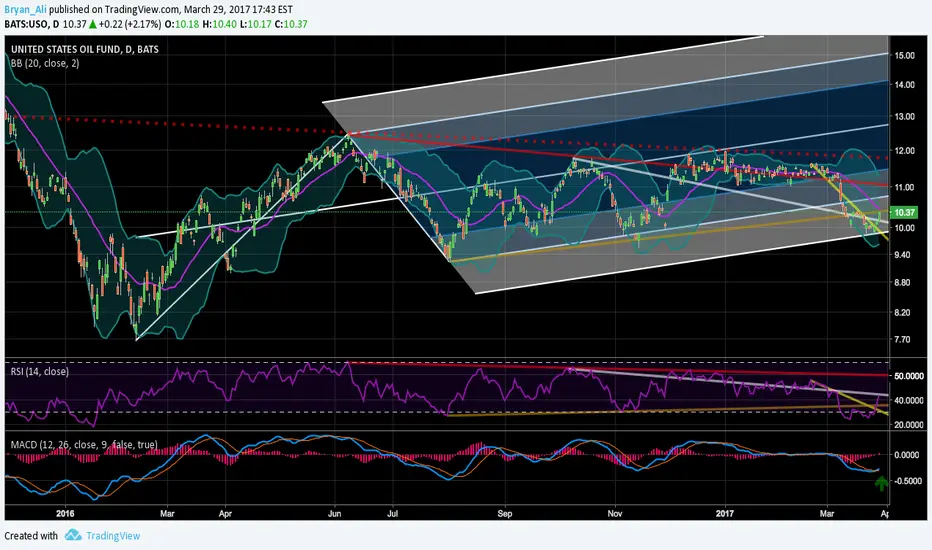932x550 pixels.
Task: Click the 0.0000 MACD axis value
Action: coord(907,455)
